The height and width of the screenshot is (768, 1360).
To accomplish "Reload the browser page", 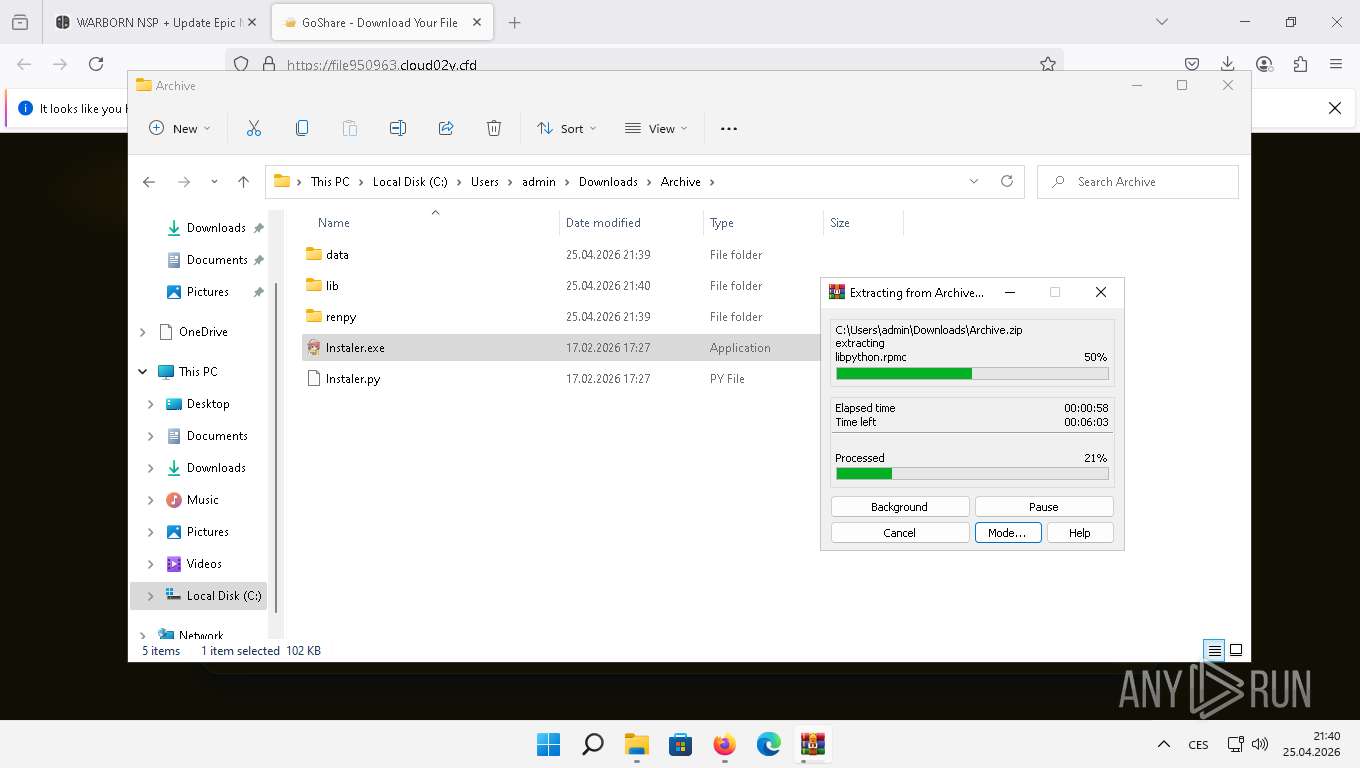I will pyautogui.click(x=96, y=64).
